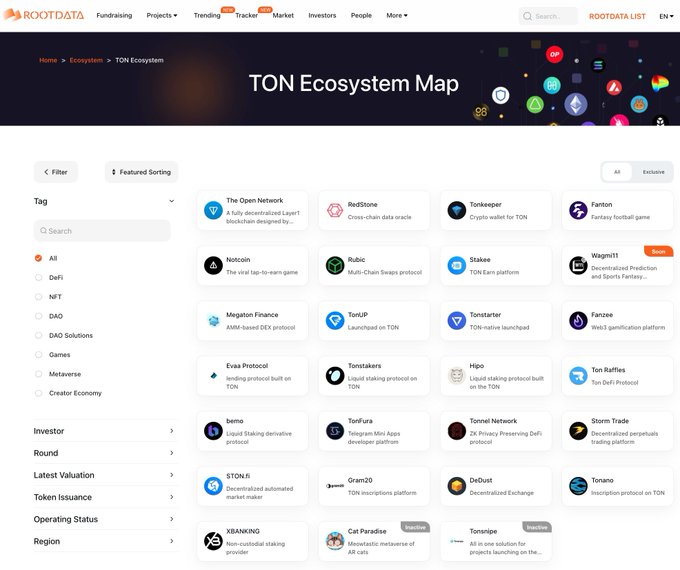The image size is (680, 570).
Task: Open the More dropdown in navbar
Action: coord(397,15)
